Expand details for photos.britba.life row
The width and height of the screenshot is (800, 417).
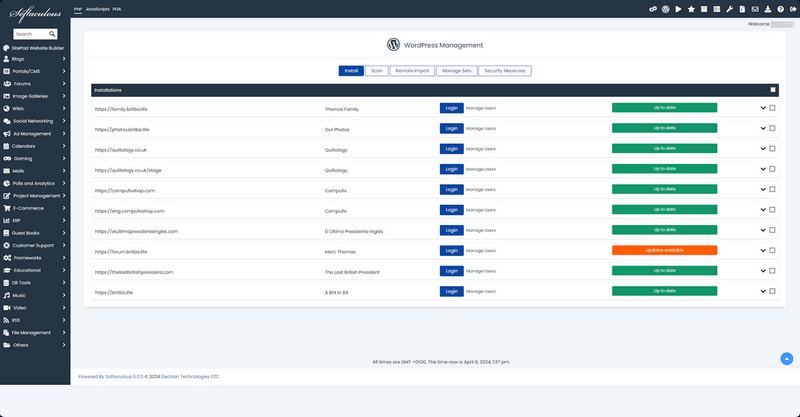tap(763, 129)
